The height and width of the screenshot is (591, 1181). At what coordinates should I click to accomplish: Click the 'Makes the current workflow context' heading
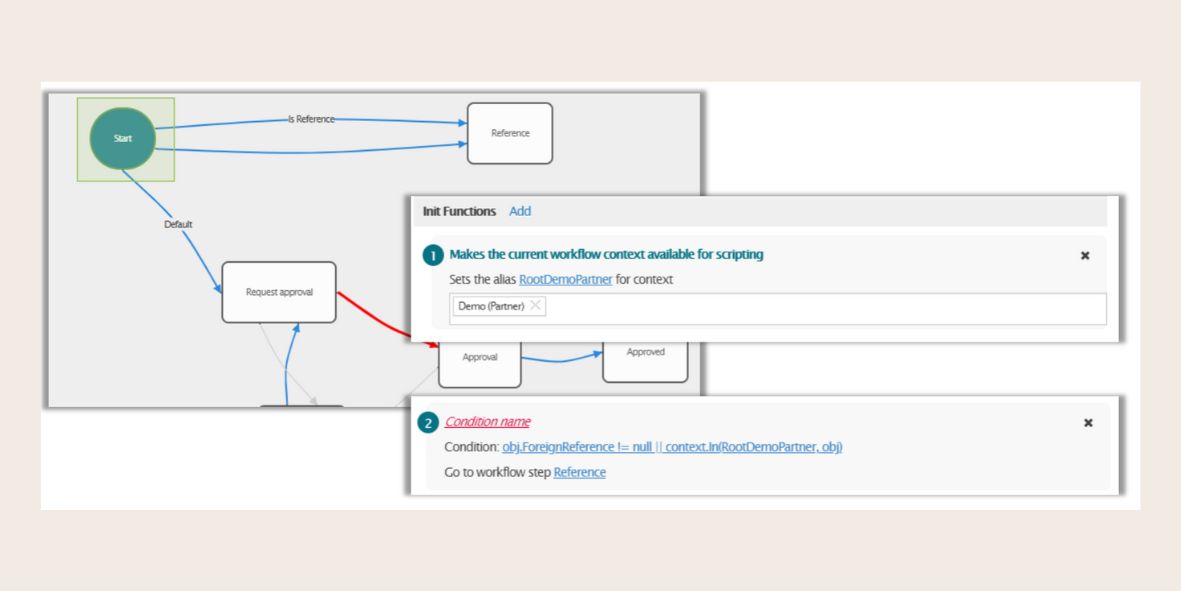tap(606, 255)
